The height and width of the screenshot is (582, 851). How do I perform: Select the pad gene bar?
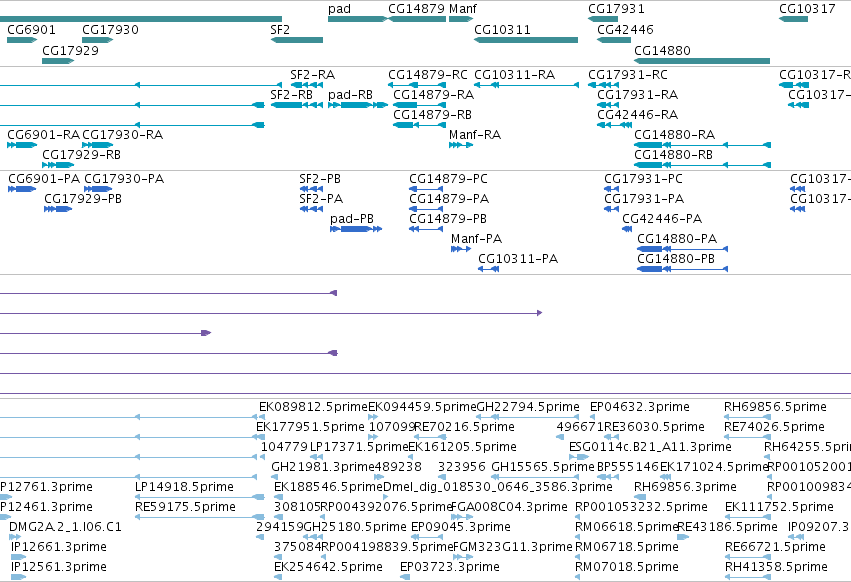click(x=358, y=19)
